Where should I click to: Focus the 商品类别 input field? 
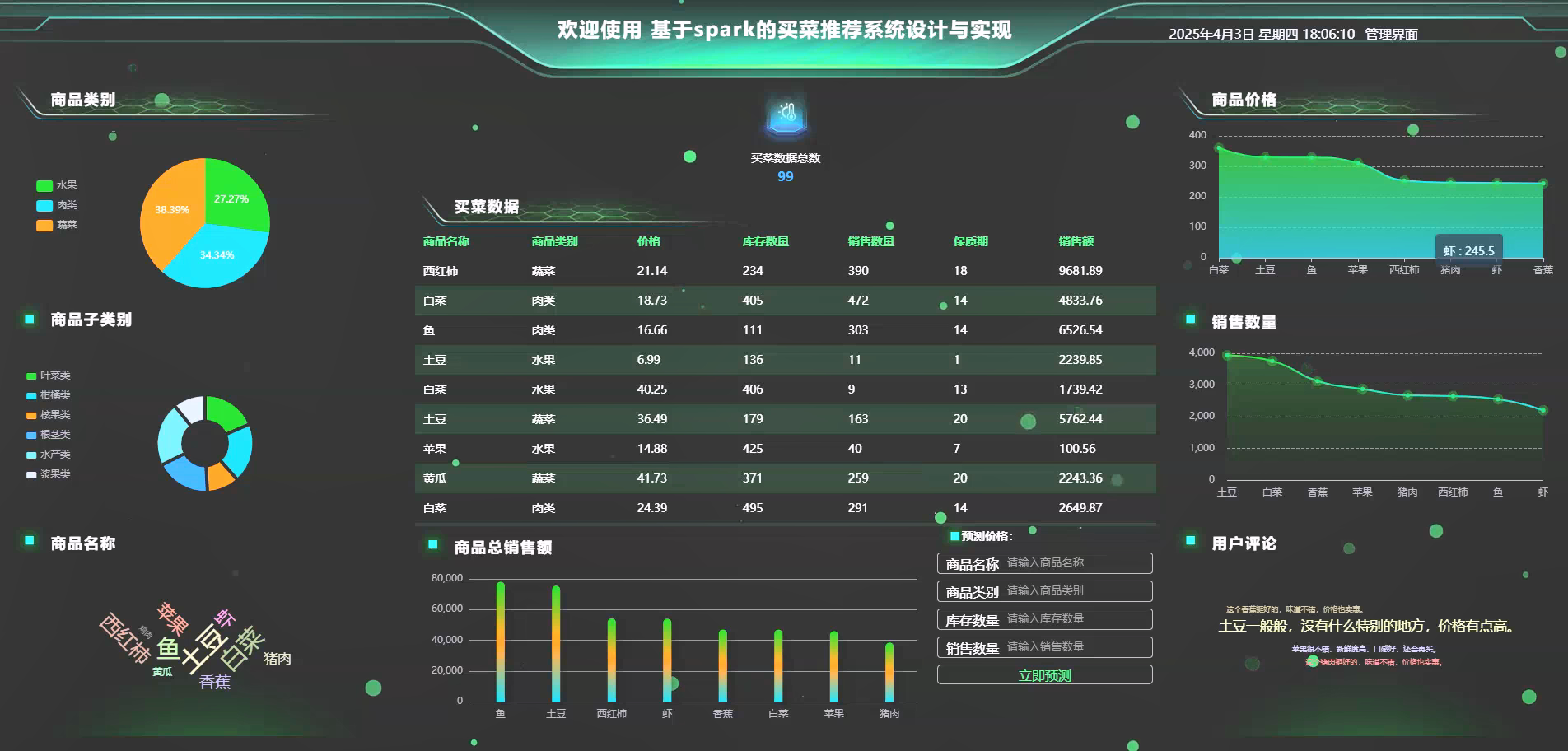[x=1044, y=591]
